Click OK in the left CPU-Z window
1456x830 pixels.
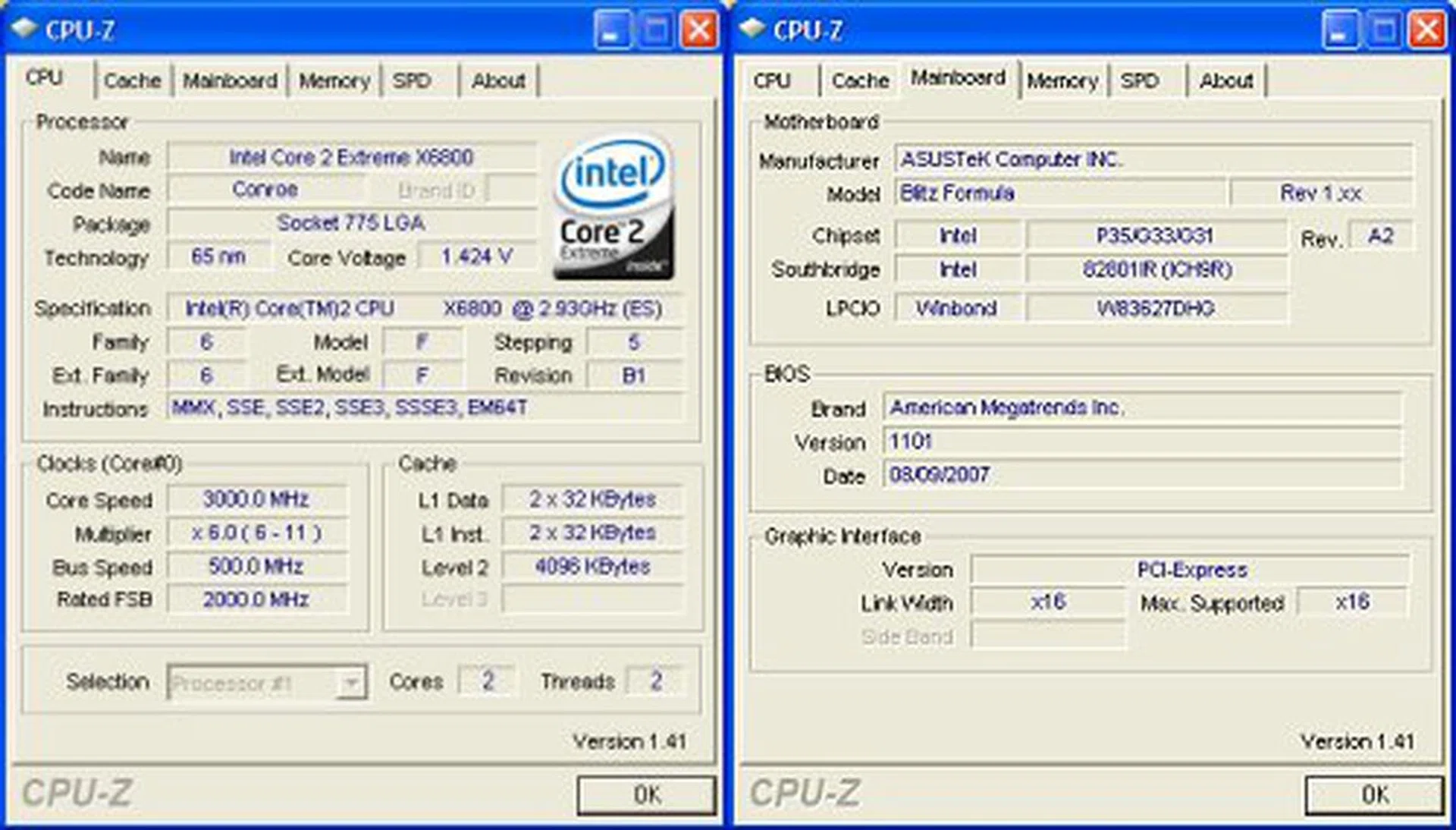[646, 794]
